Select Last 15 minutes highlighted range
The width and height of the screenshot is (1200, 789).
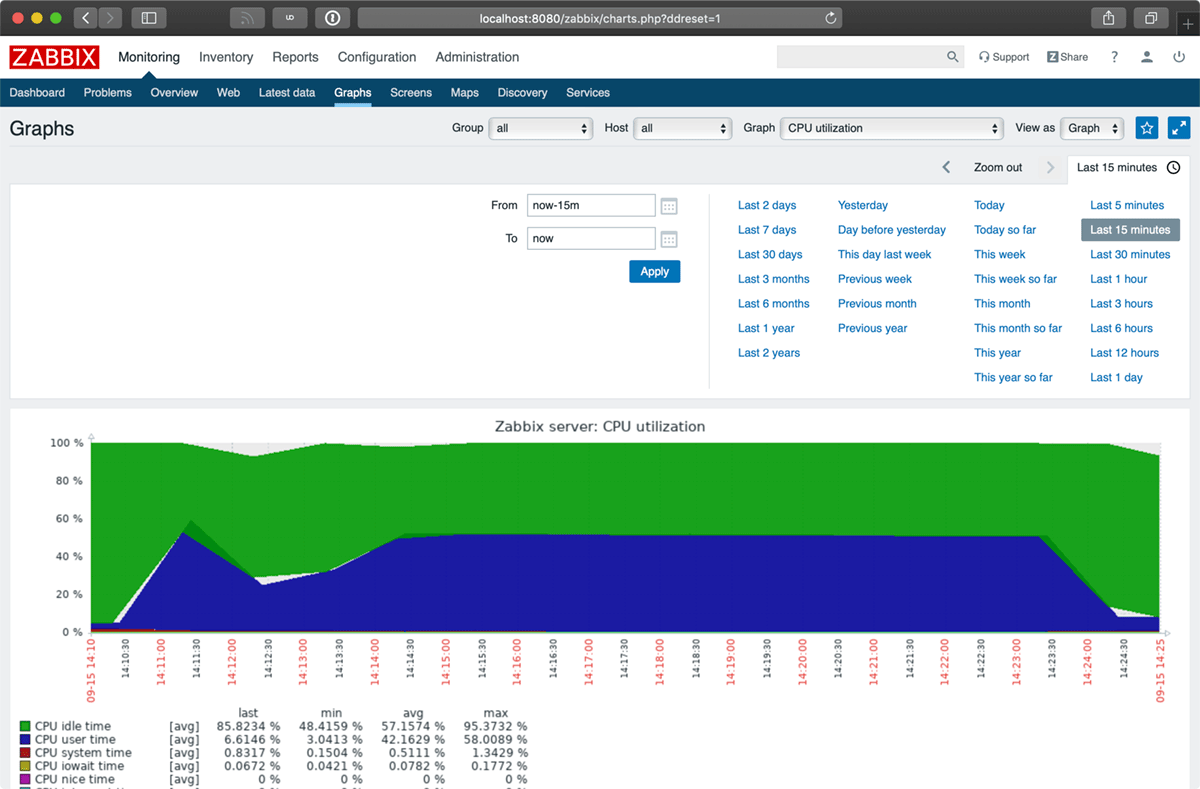click(1130, 230)
